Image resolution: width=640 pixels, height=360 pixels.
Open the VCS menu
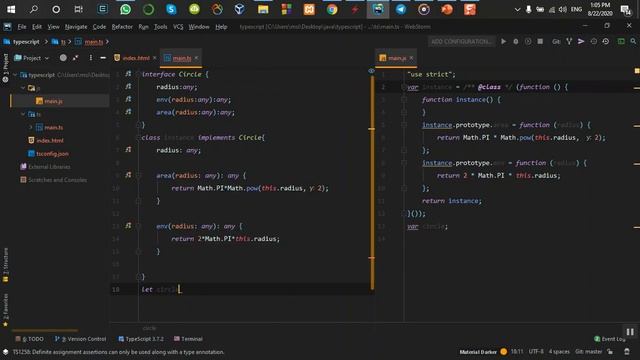pos(178,27)
